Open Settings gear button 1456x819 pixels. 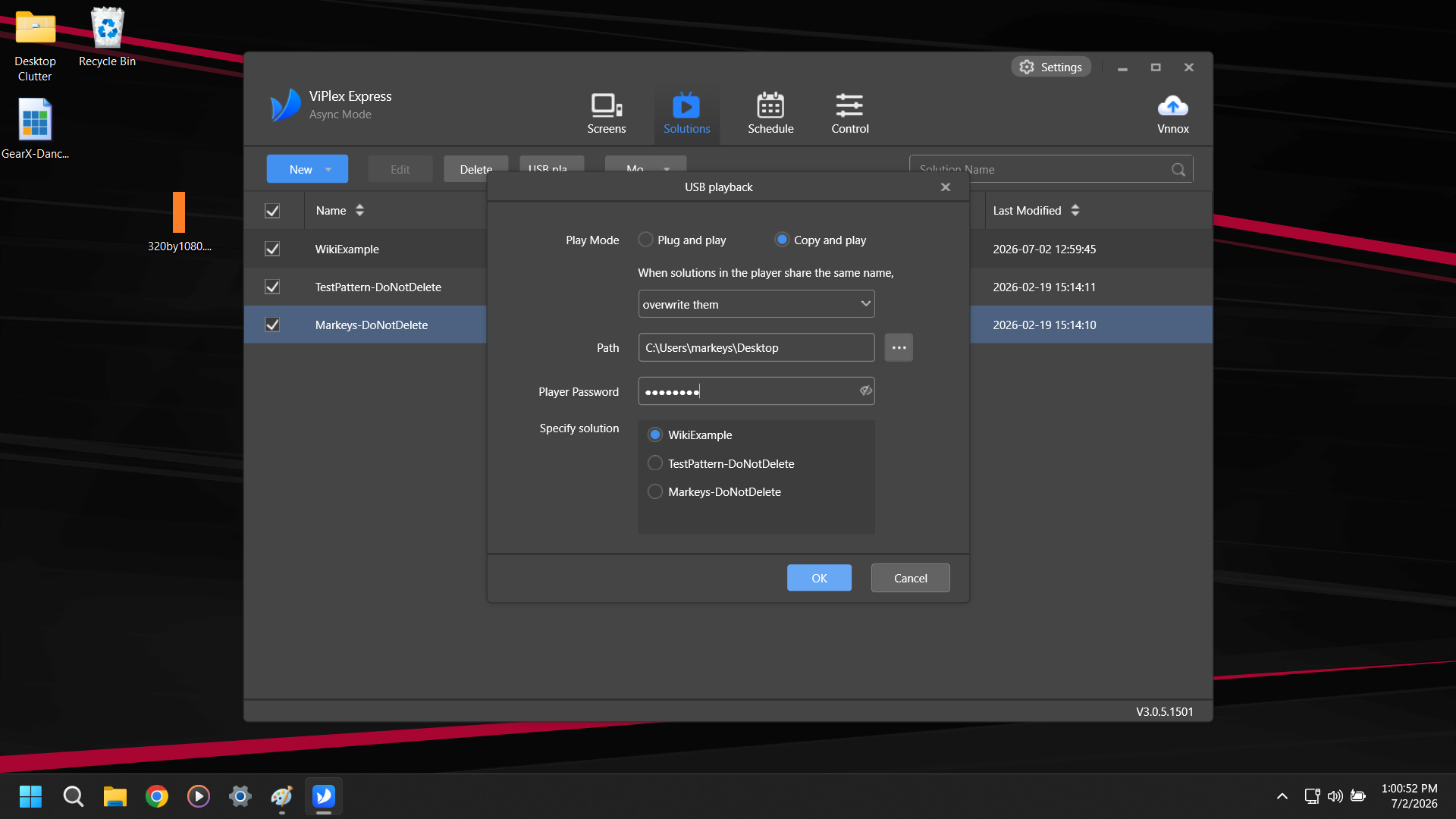click(x=1051, y=67)
